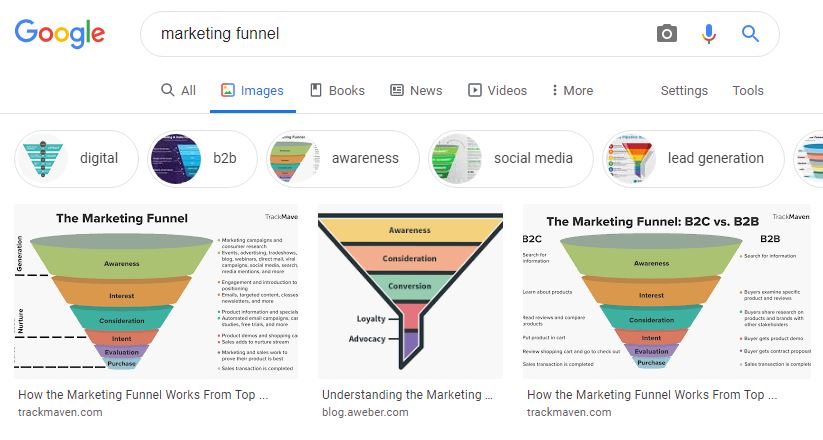This screenshot has width=823, height=440.
Task: Switch to the Books tab
Action: tap(337, 90)
